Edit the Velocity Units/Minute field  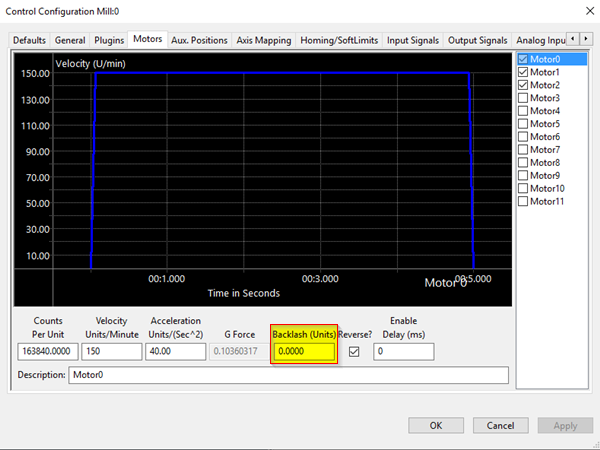[x=110, y=352]
